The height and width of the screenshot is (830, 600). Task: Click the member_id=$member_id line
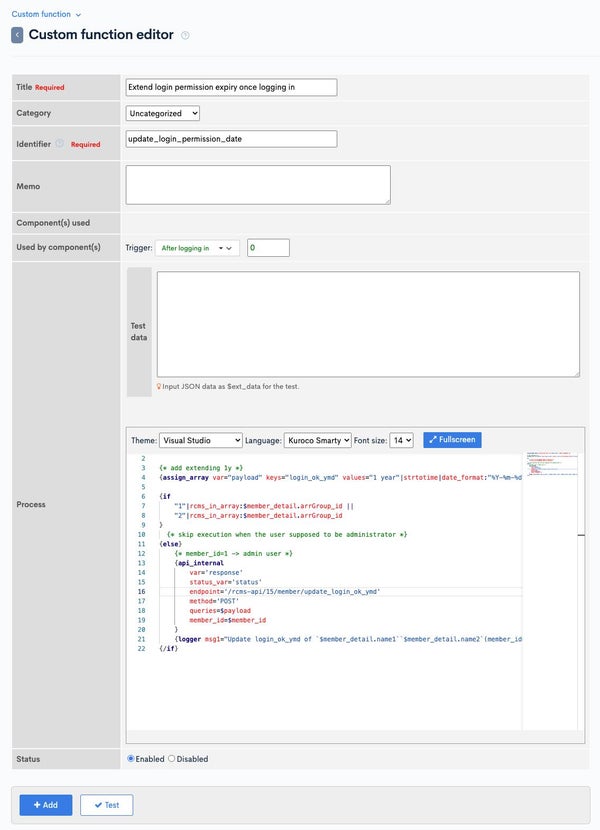pyautogui.click(x=228, y=620)
